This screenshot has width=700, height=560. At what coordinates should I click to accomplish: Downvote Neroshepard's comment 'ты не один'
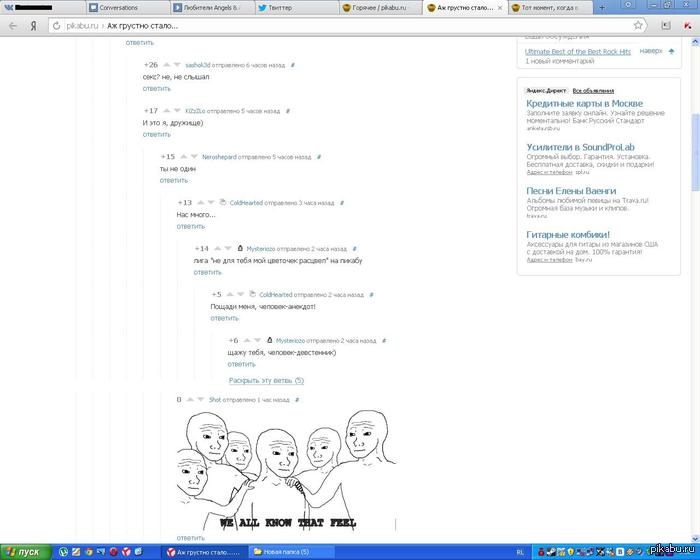point(194,157)
